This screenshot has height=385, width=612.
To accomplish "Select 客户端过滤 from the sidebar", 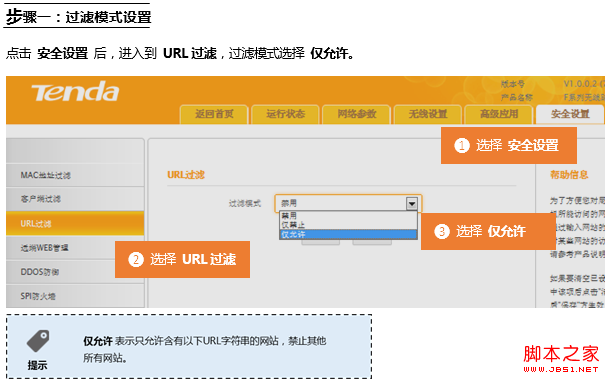I will tap(75, 199).
